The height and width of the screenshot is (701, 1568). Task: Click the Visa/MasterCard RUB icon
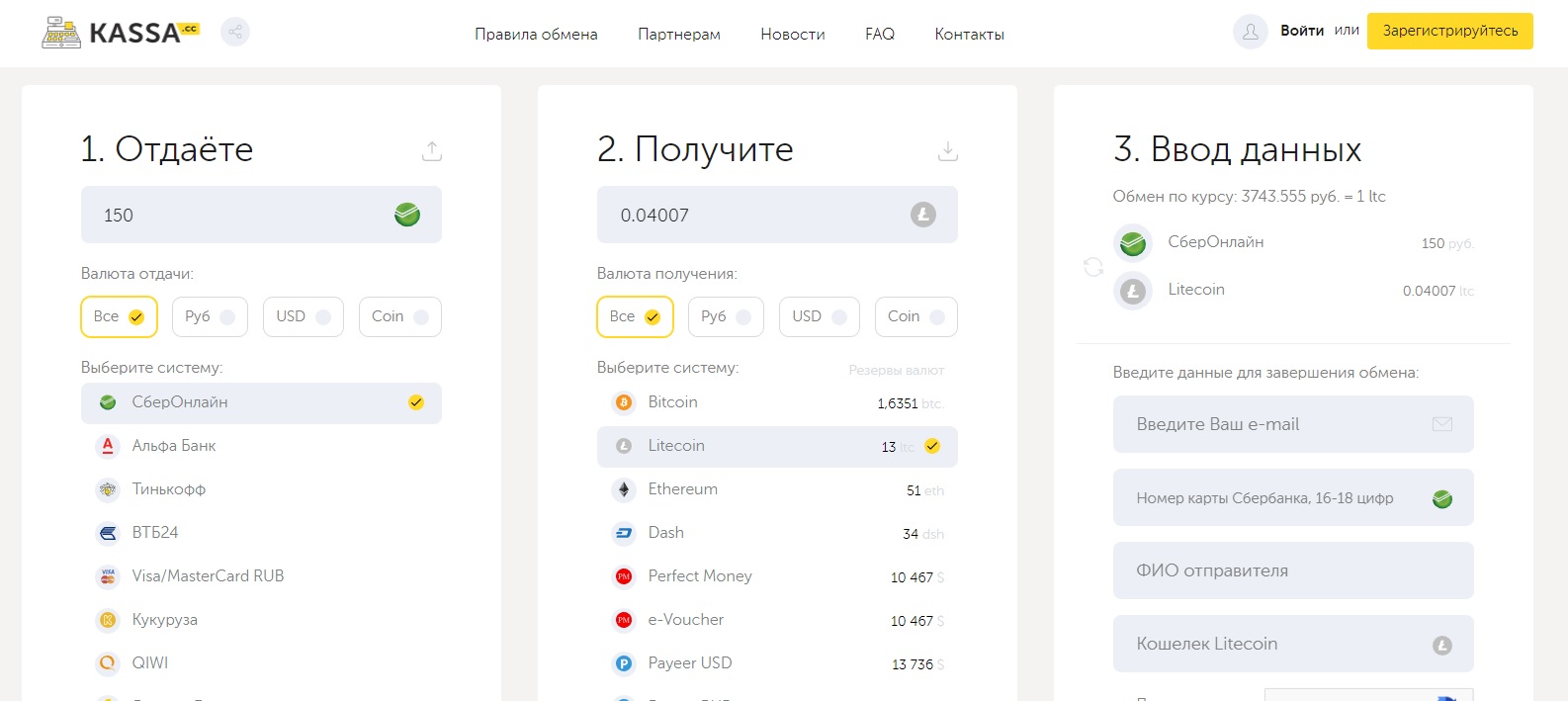(108, 576)
